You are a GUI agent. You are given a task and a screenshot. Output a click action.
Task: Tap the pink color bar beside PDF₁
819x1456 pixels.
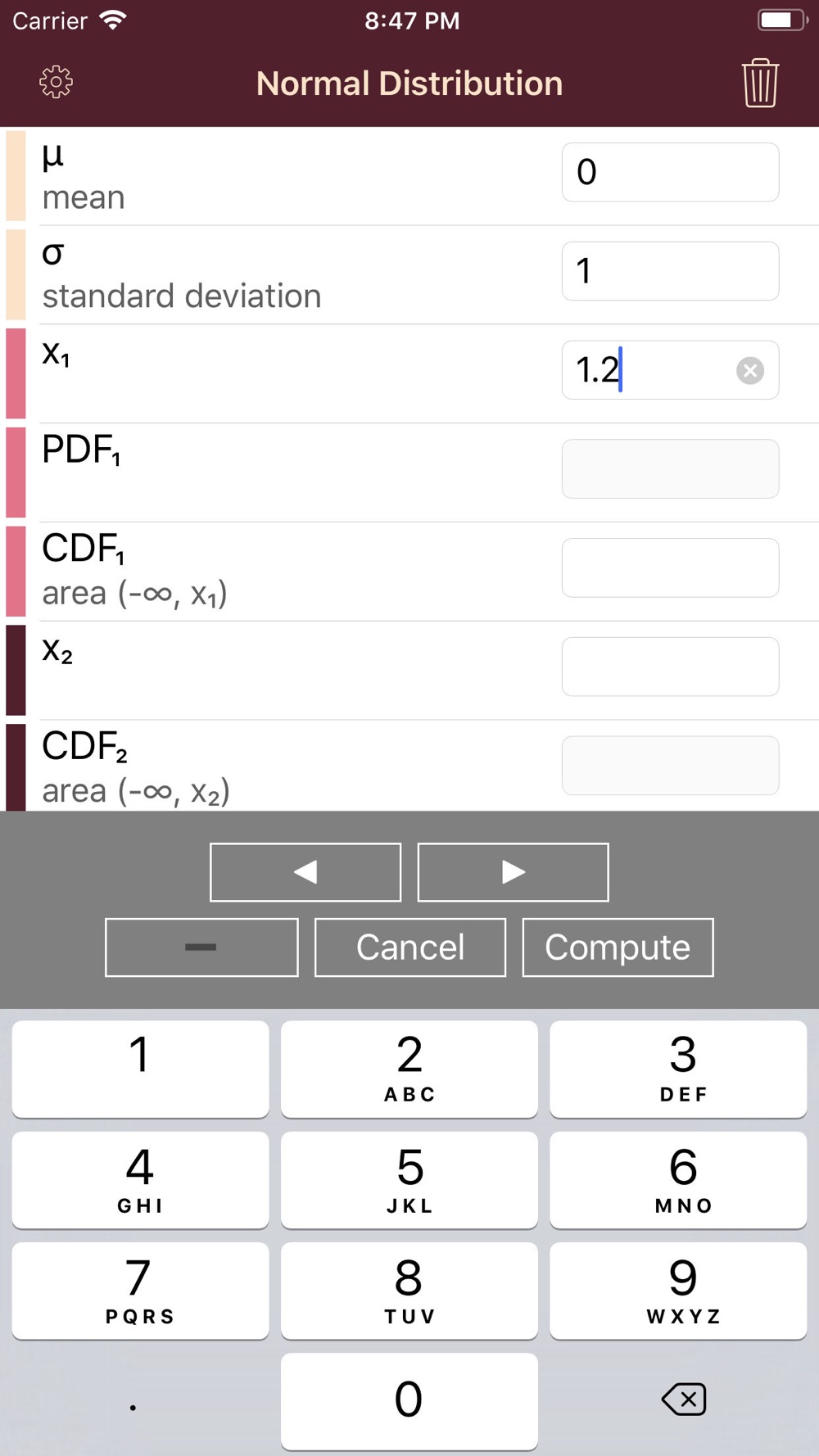click(x=16, y=472)
